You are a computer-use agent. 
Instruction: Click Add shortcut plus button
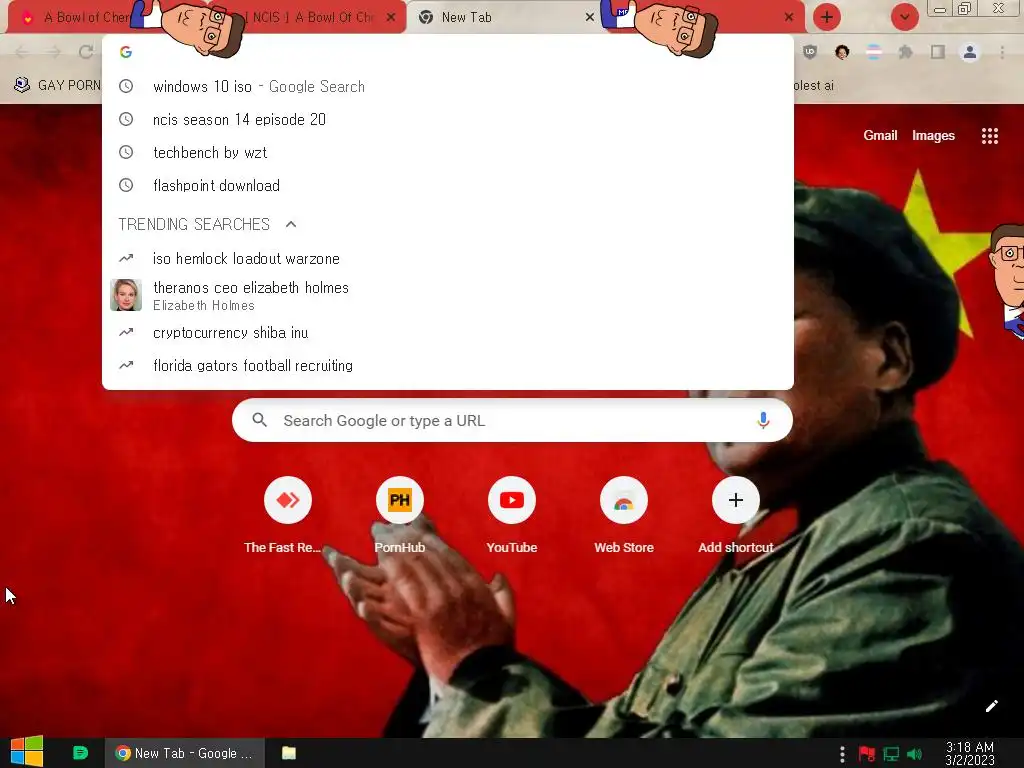pos(735,500)
